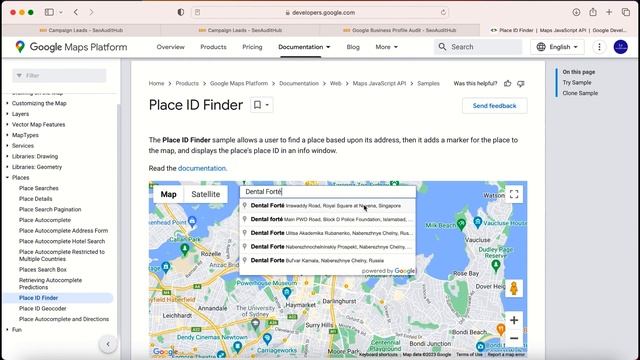Viewport: 640px width, 360px height.
Task: Go back with Safari back arrow
Action: point(76,12)
